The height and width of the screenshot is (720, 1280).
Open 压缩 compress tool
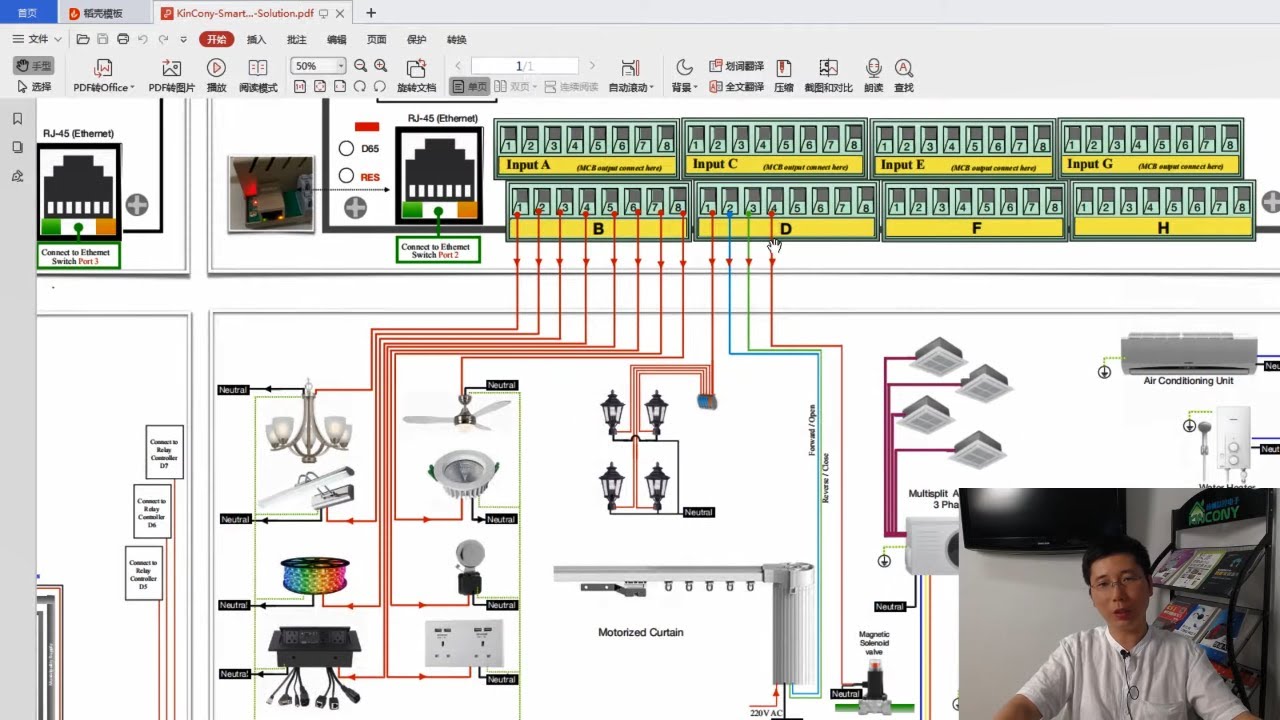click(784, 68)
